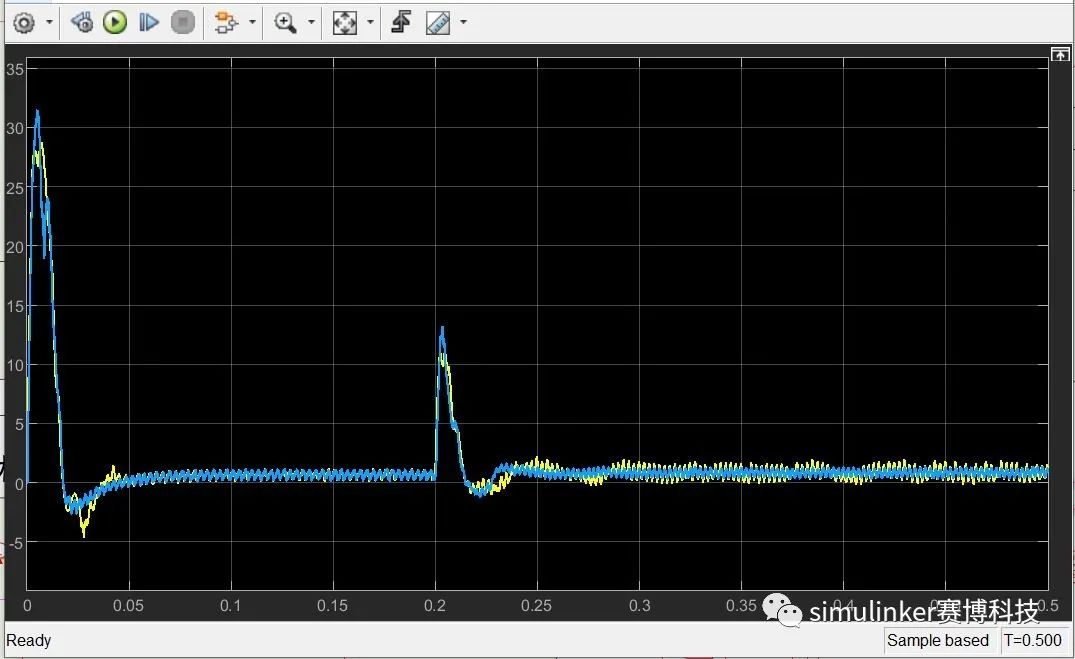Click the T=0.500 time status field
This screenshot has height=659, width=1075.
pyautogui.click(x=1033, y=640)
